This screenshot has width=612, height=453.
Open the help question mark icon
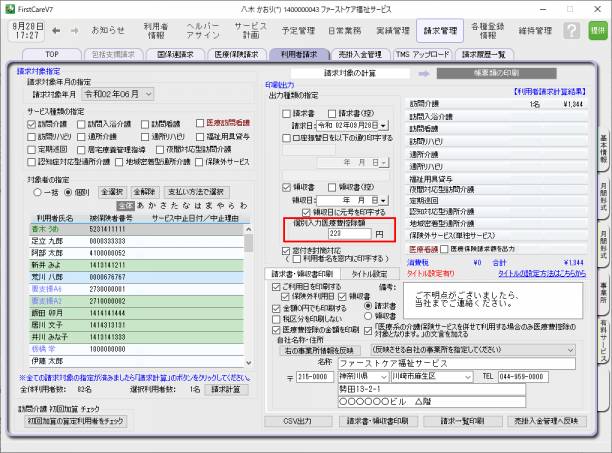pyautogui.click(x=573, y=31)
